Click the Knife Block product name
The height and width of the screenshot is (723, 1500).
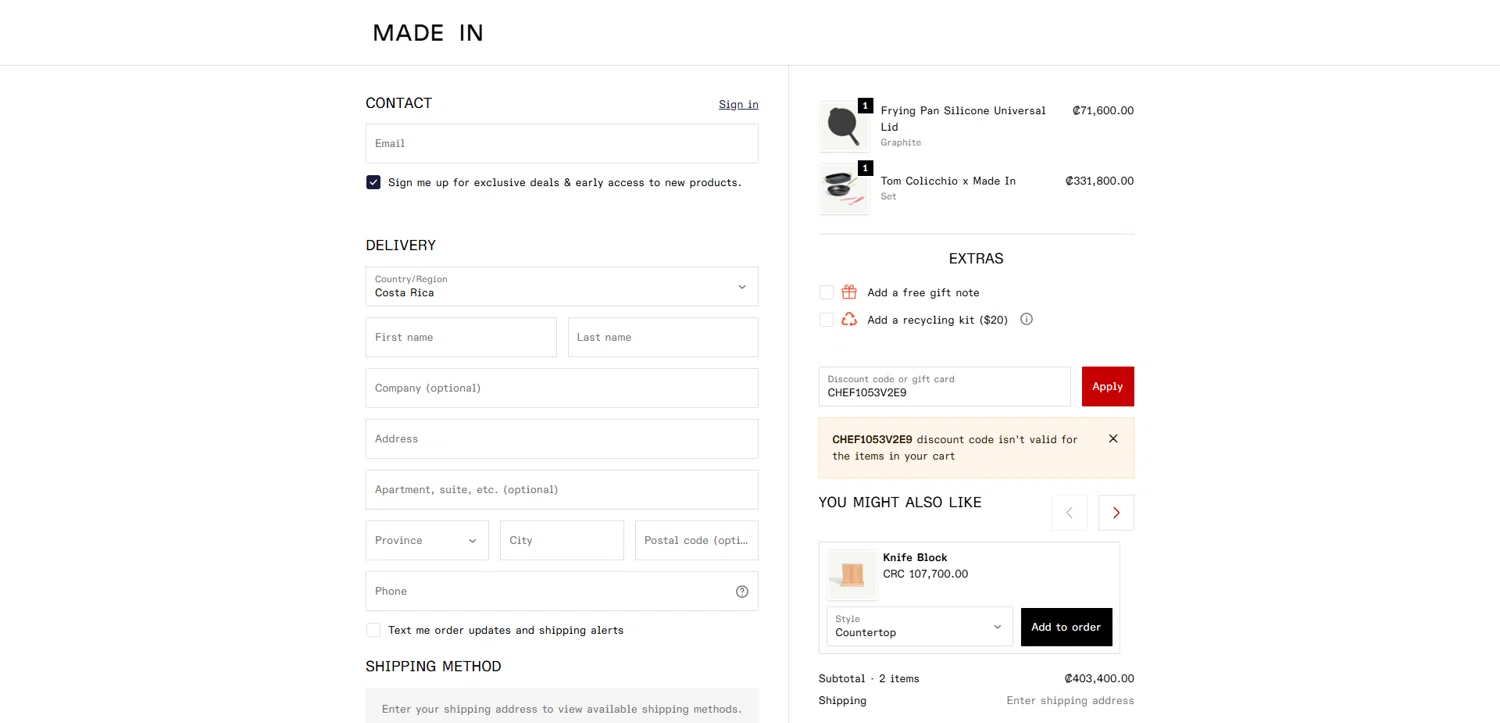click(915, 557)
